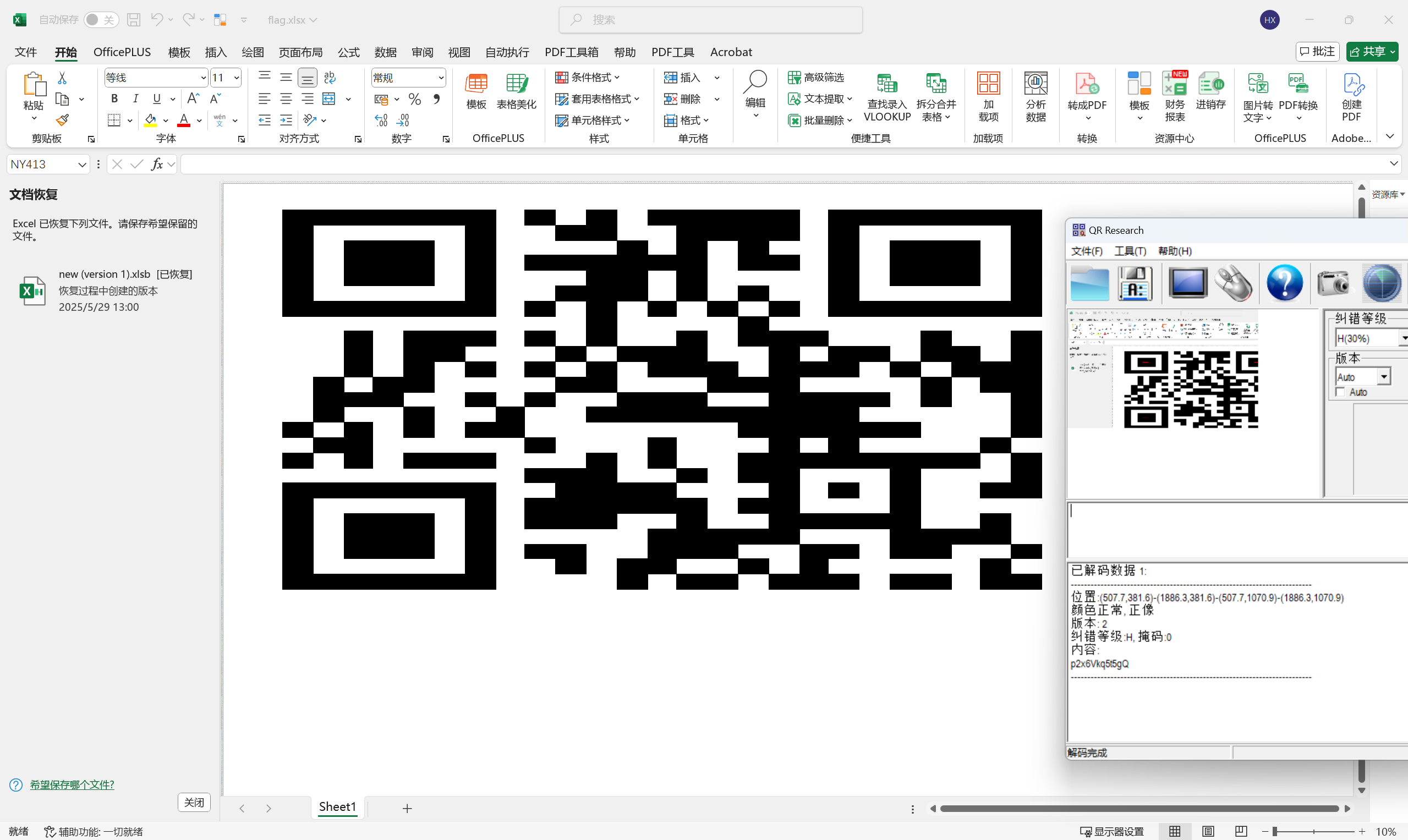Click the 创建PDF Adobe icon
Viewport: 1408px width, 840px height.
click(x=1351, y=97)
